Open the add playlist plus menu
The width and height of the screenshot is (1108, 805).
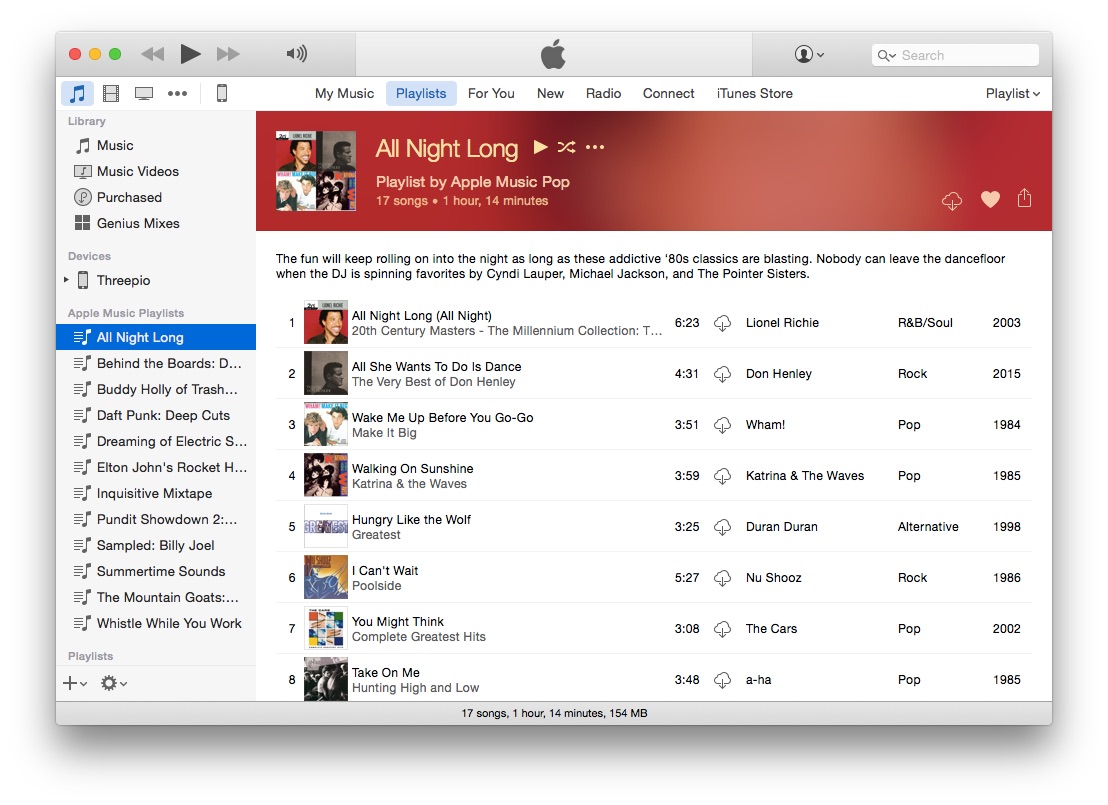click(x=75, y=683)
